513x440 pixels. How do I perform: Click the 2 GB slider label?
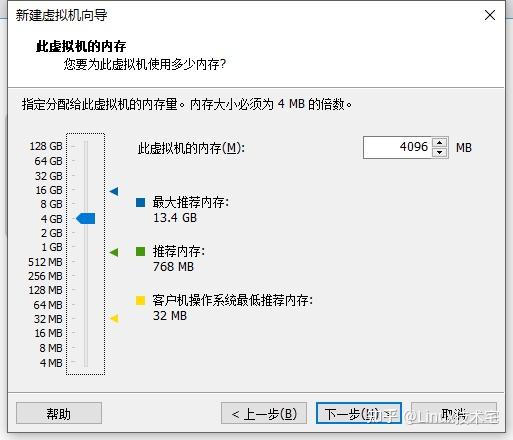[x=52, y=233]
